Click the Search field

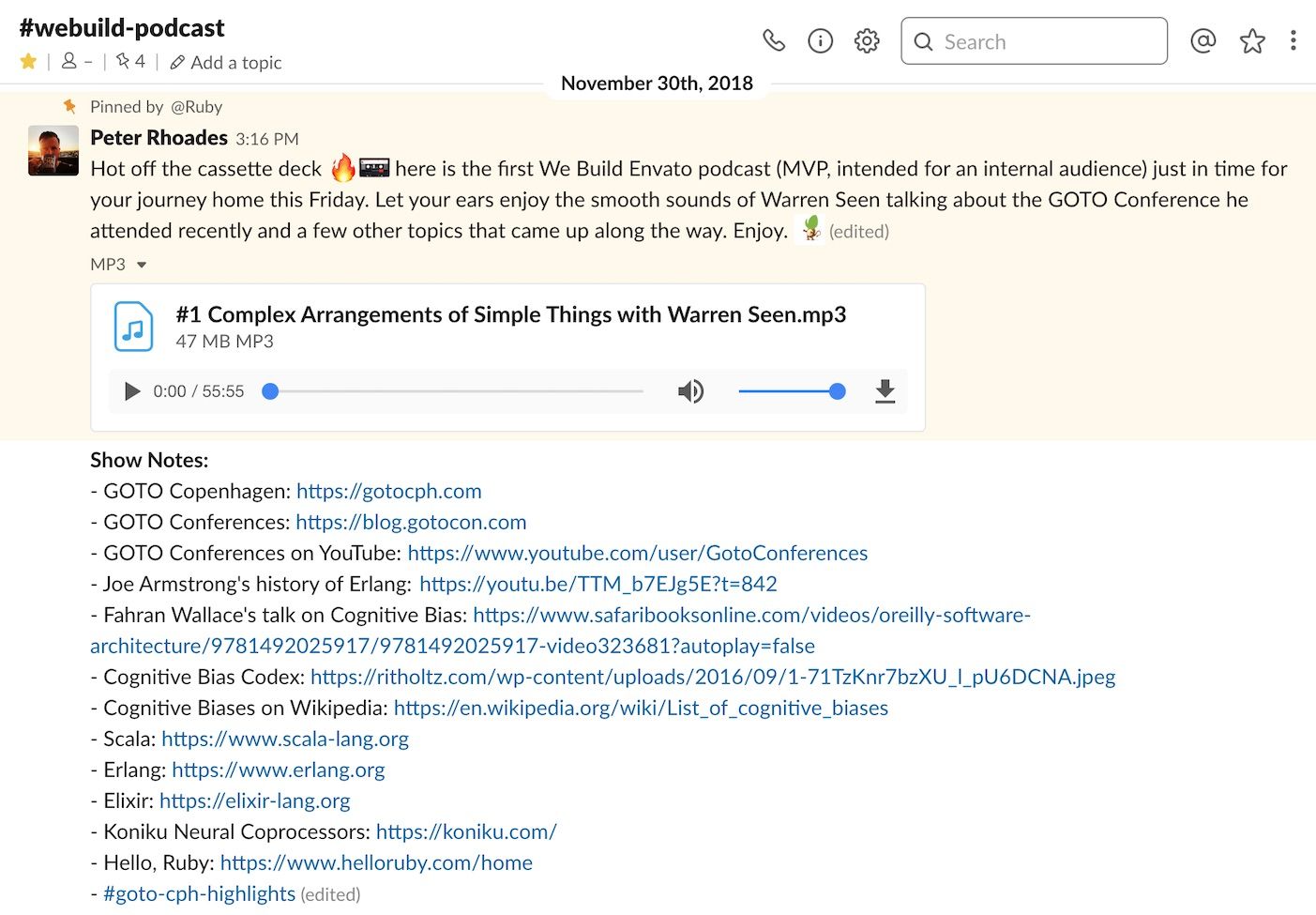[1034, 41]
